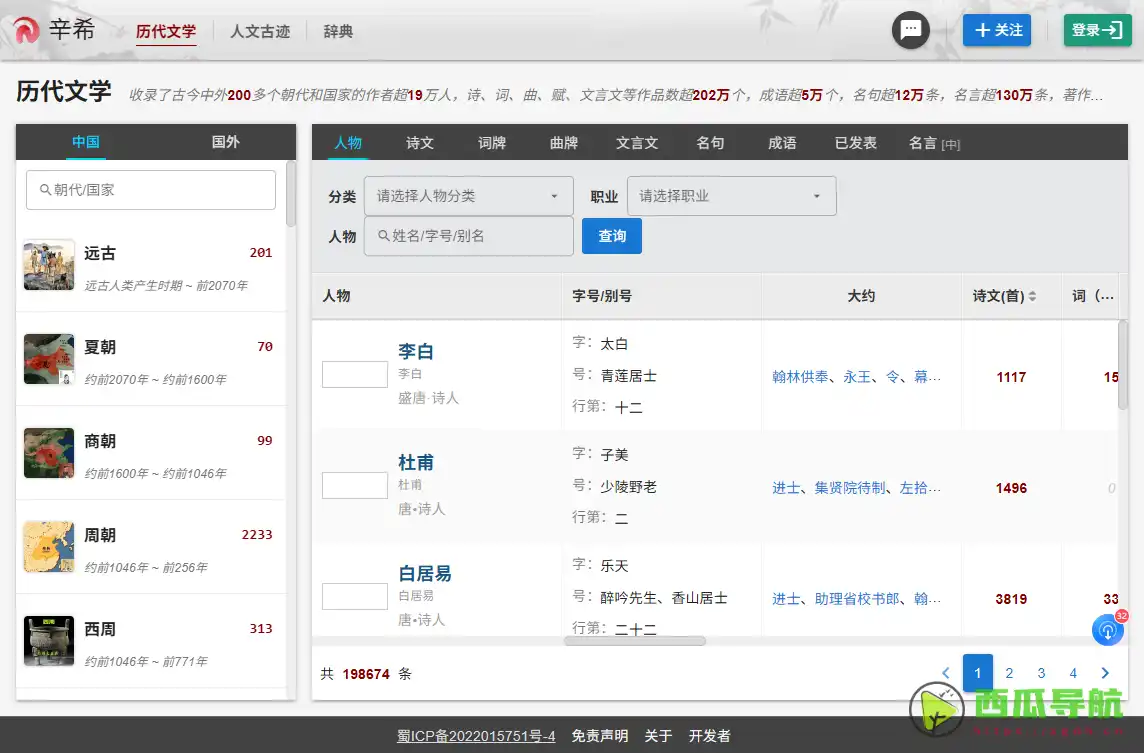Open the 历代文学 navigation menu
Viewport: 1144px width, 753px height.
click(166, 31)
